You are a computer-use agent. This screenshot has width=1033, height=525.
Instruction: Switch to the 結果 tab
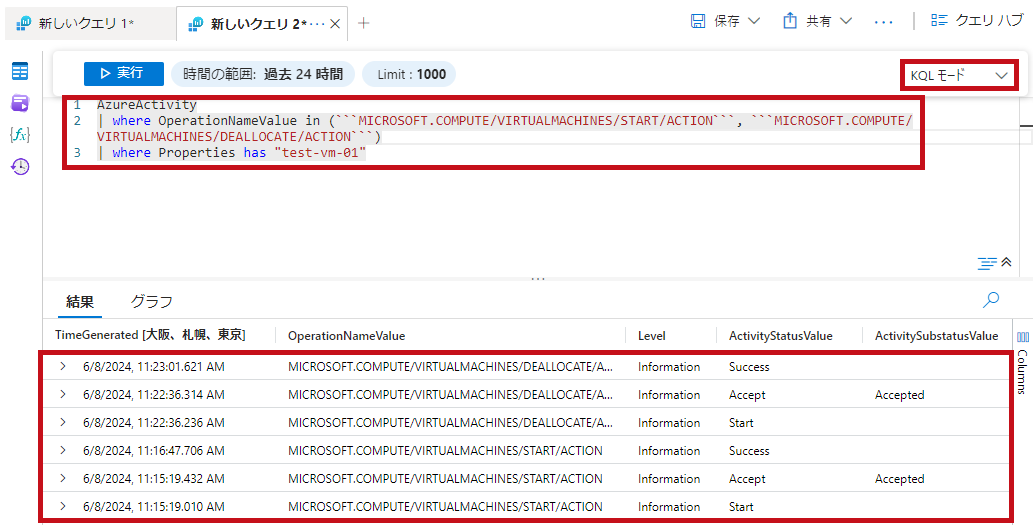pos(80,302)
